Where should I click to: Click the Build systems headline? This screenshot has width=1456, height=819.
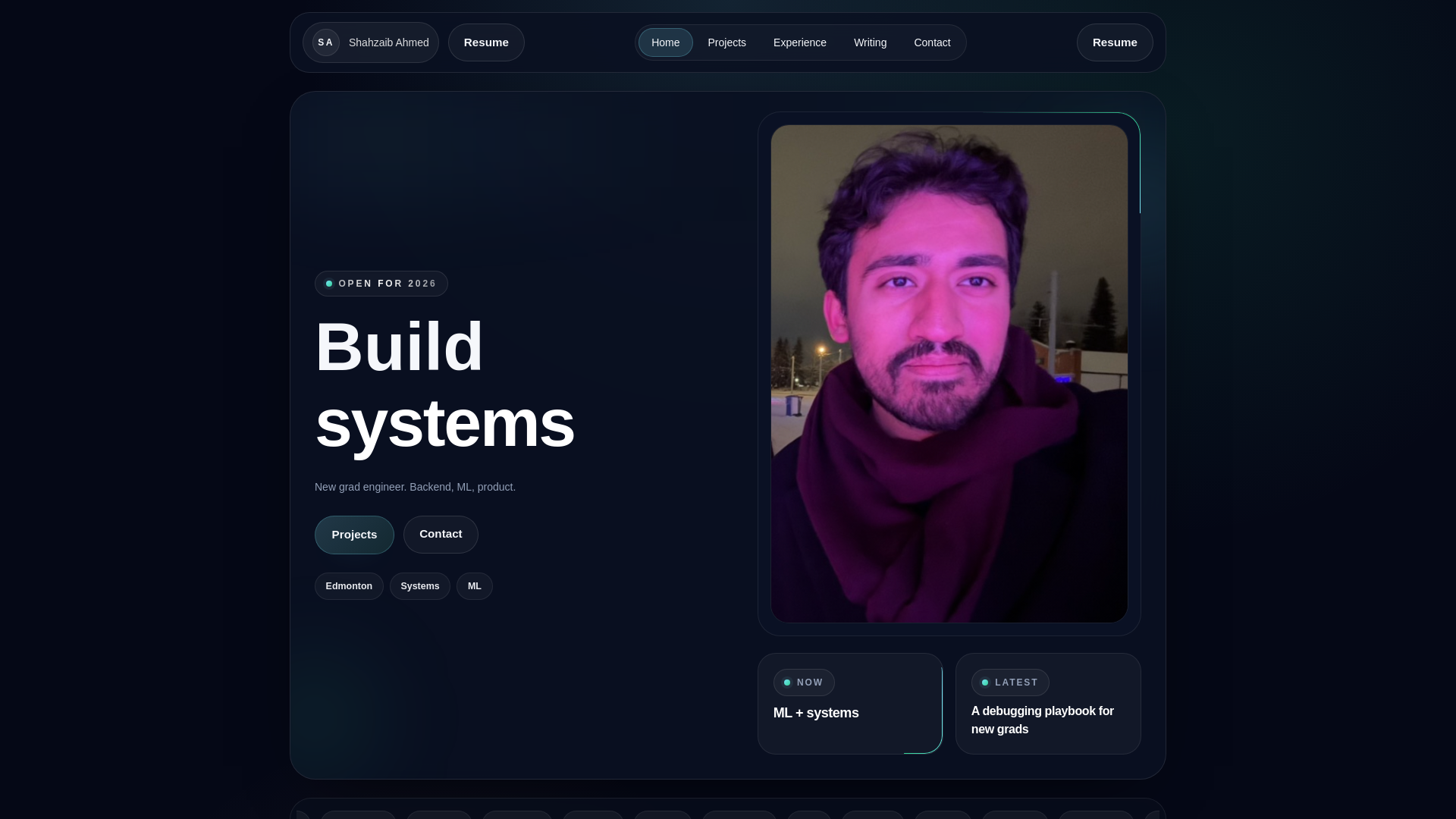(445, 384)
